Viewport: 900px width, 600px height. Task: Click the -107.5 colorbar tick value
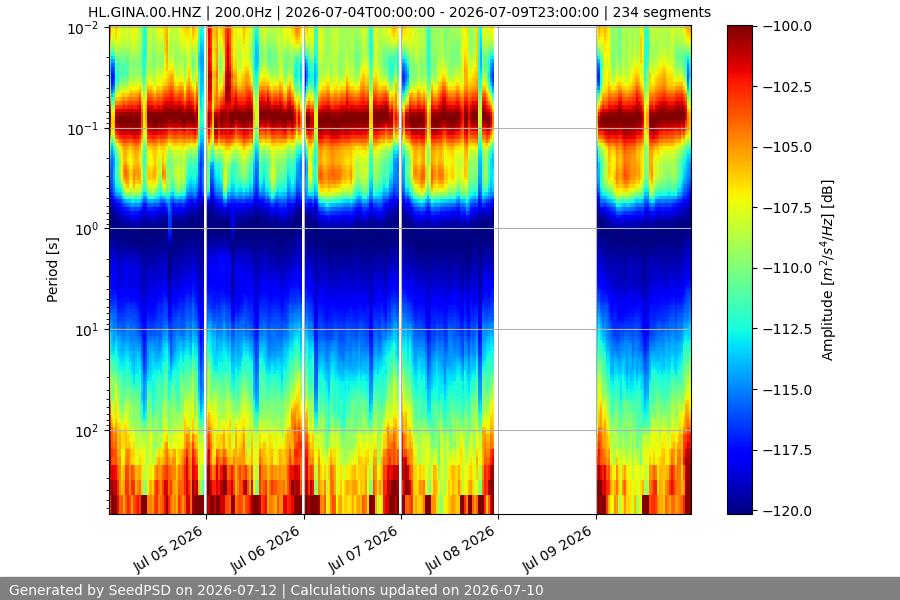coord(787,208)
